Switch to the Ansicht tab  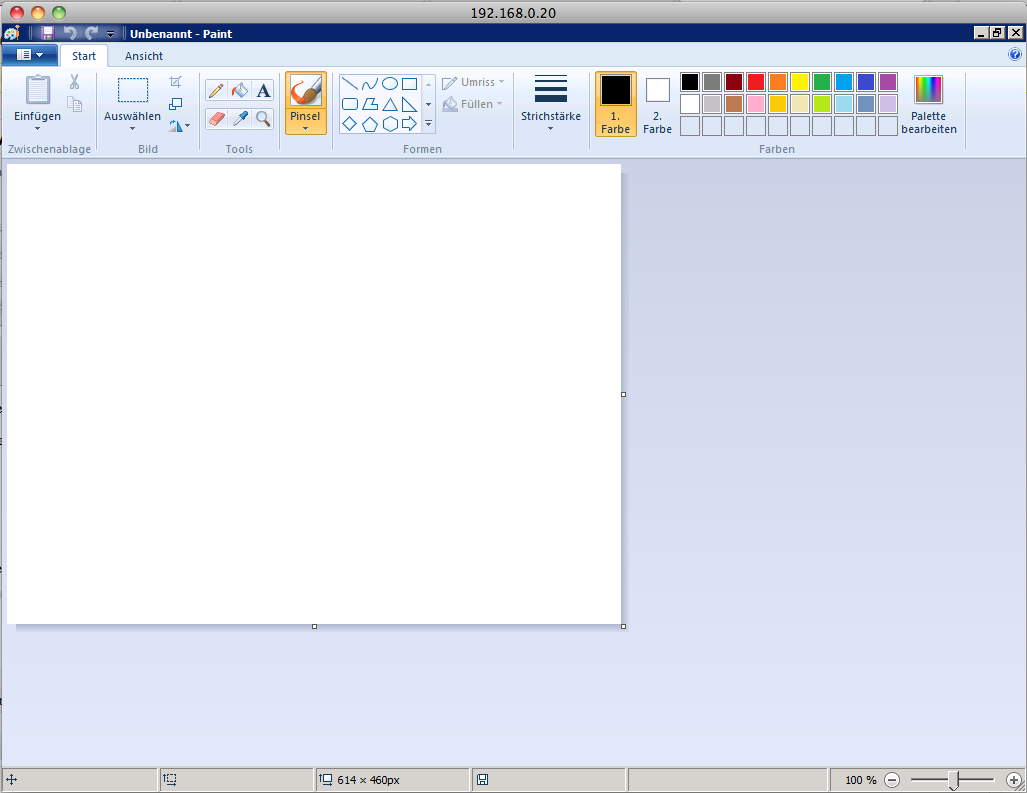click(x=144, y=56)
